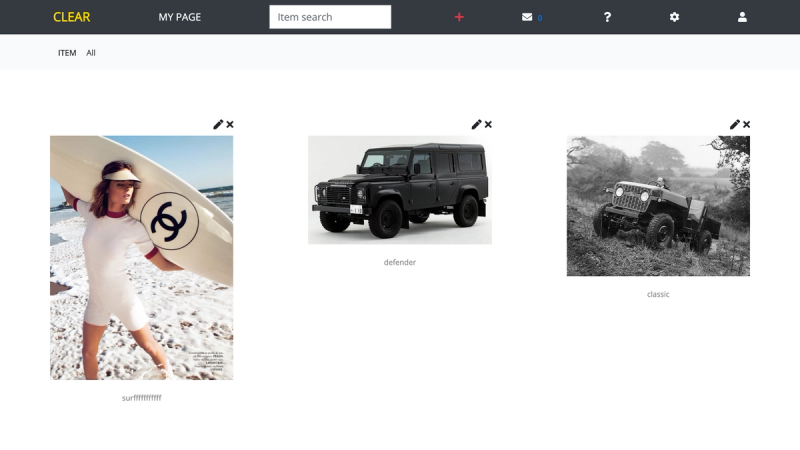Delete the classic item with X icon
Image resolution: width=800 pixels, height=450 pixels.
point(746,124)
